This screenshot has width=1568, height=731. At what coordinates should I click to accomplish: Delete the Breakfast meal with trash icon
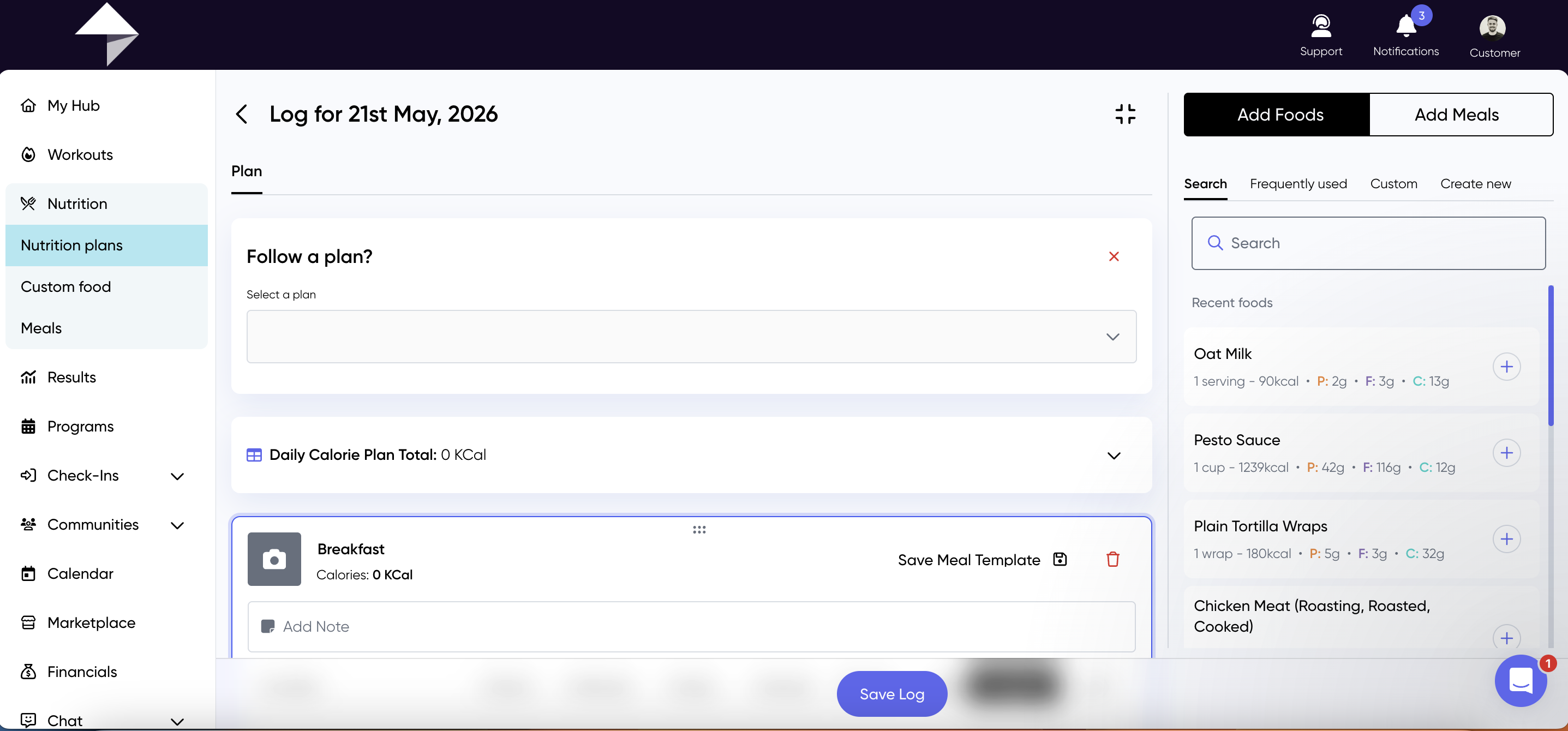point(1112,559)
